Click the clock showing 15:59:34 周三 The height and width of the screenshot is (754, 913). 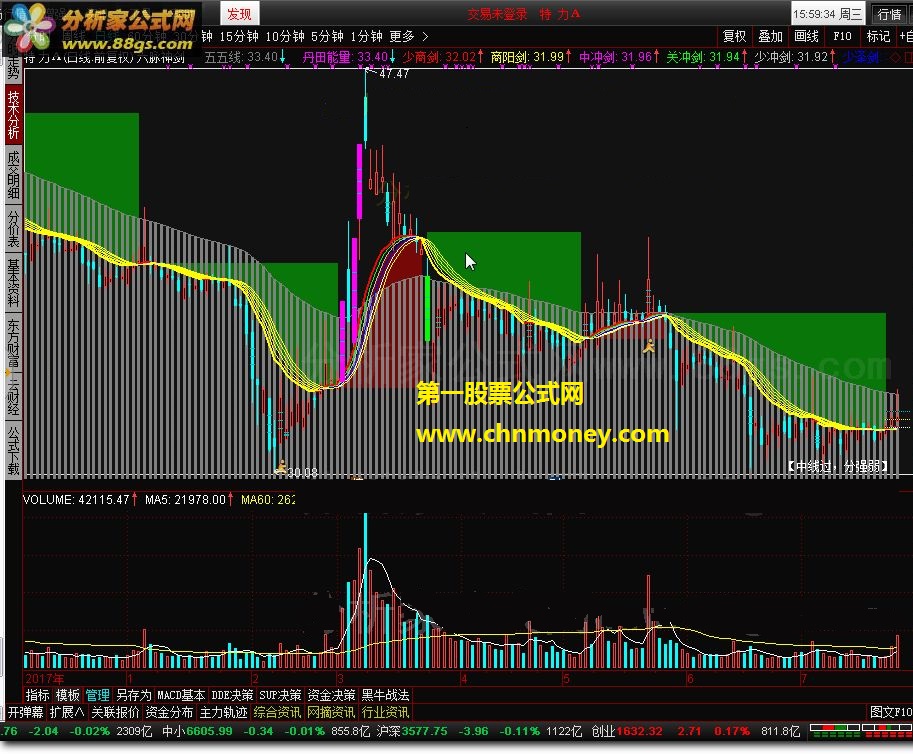coord(827,14)
